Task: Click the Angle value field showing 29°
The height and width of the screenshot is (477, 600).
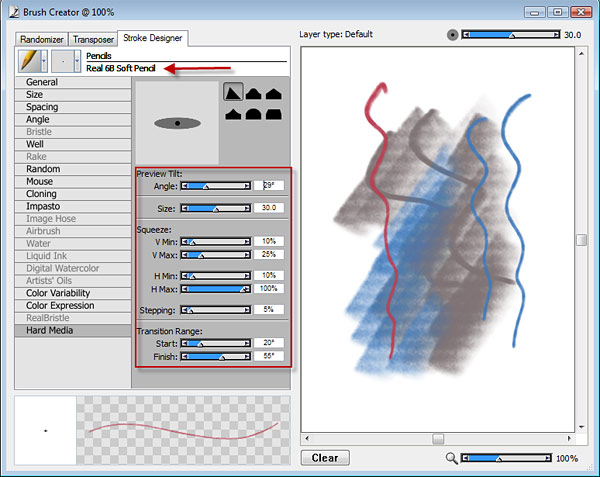Action: coord(269,186)
